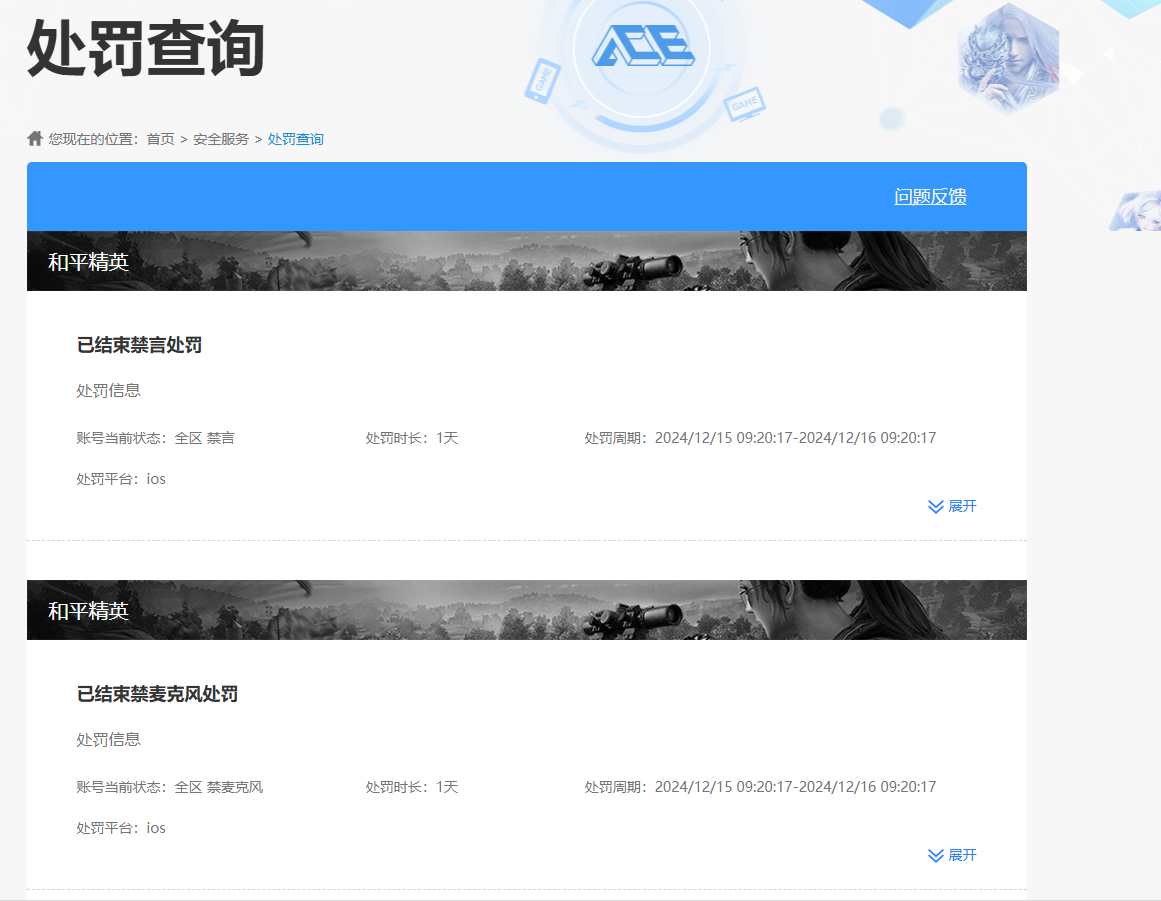Click the character image at the right edge
1161x901 pixels.
tap(1136, 211)
